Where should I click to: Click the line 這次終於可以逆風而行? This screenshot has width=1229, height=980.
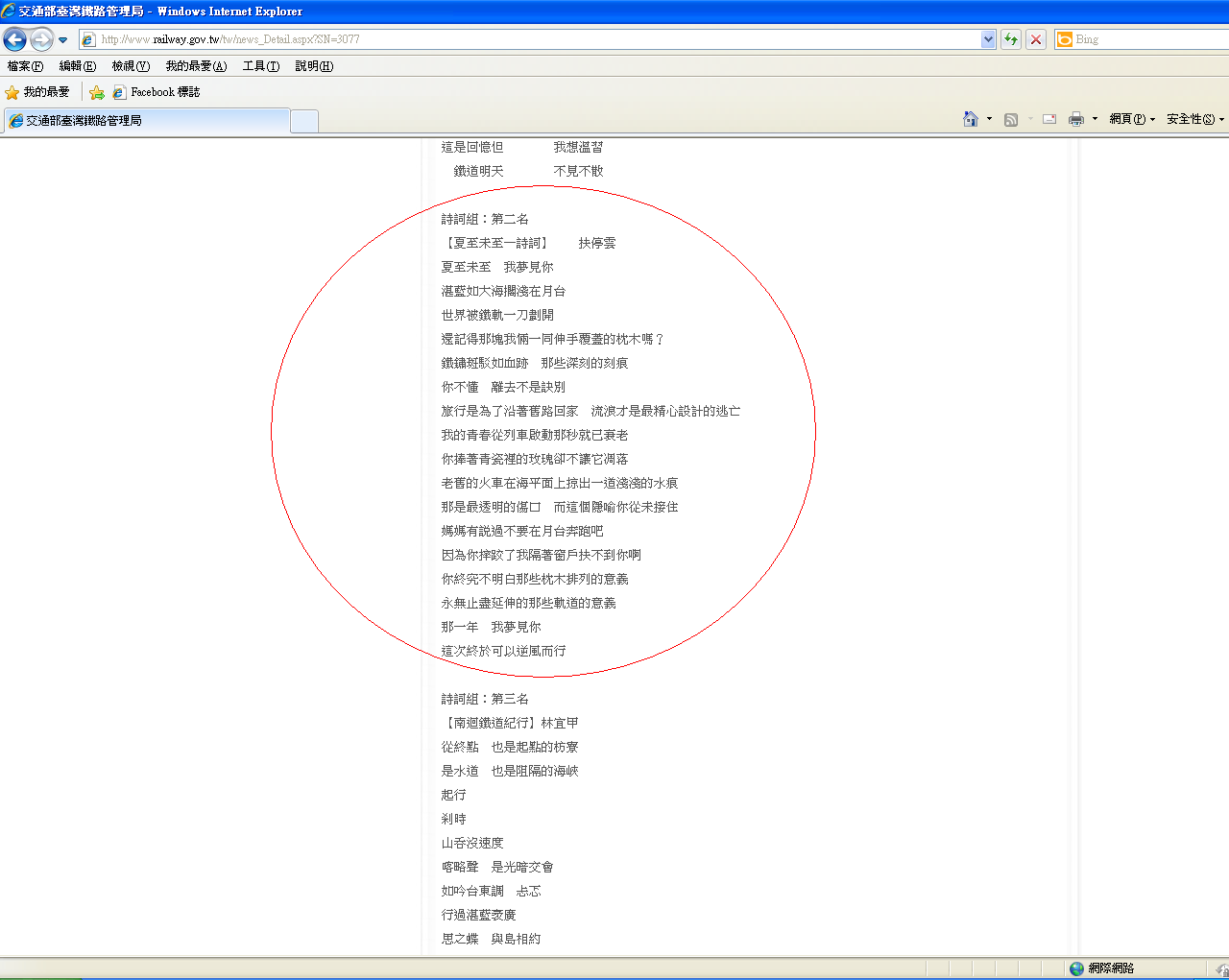coord(504,651)
